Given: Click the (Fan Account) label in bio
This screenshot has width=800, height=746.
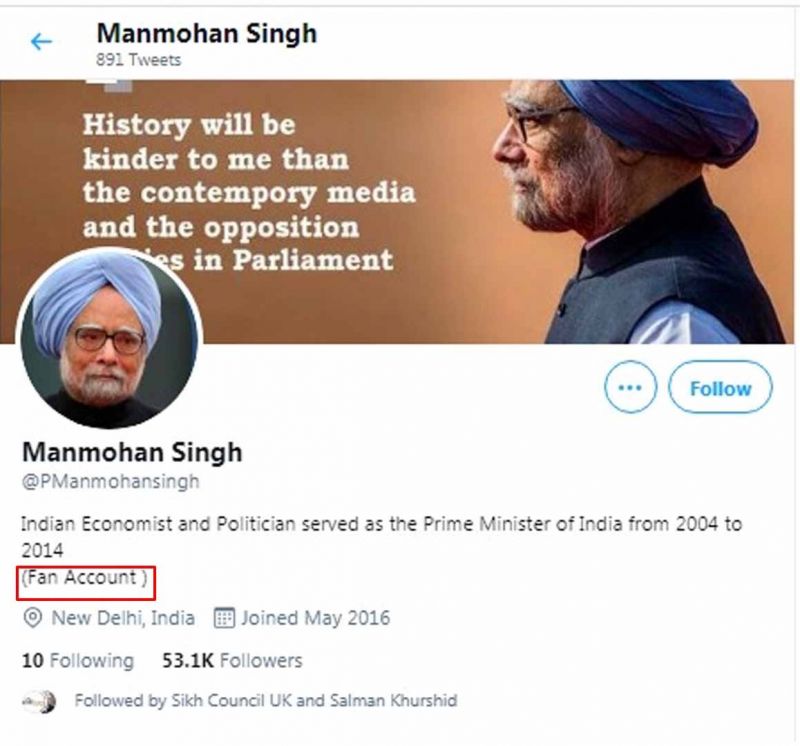Looking at the screenshot, I should pyautogui.click(x=84, y=577).
